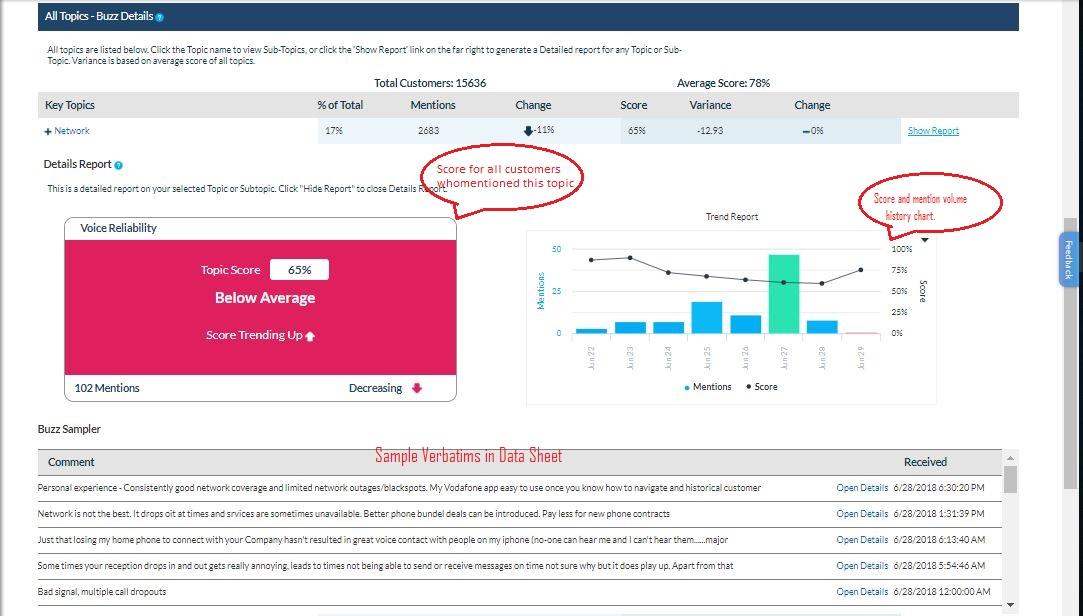Open Details for Bad signal comment
This screenshot has width=1083, height=616.
coord(861,592)
